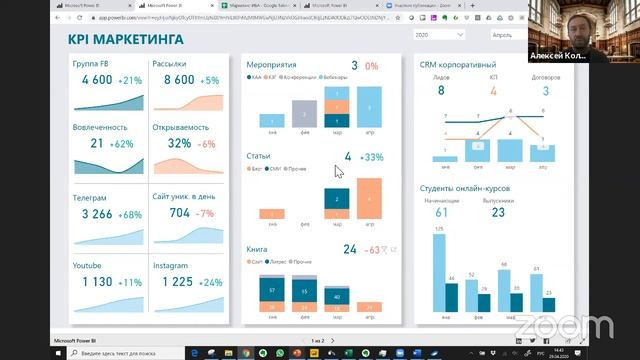This screenshot has height=360, width=640.
Task: Switch to first Microsoft Power BI tab
Action: pos(93,6)
